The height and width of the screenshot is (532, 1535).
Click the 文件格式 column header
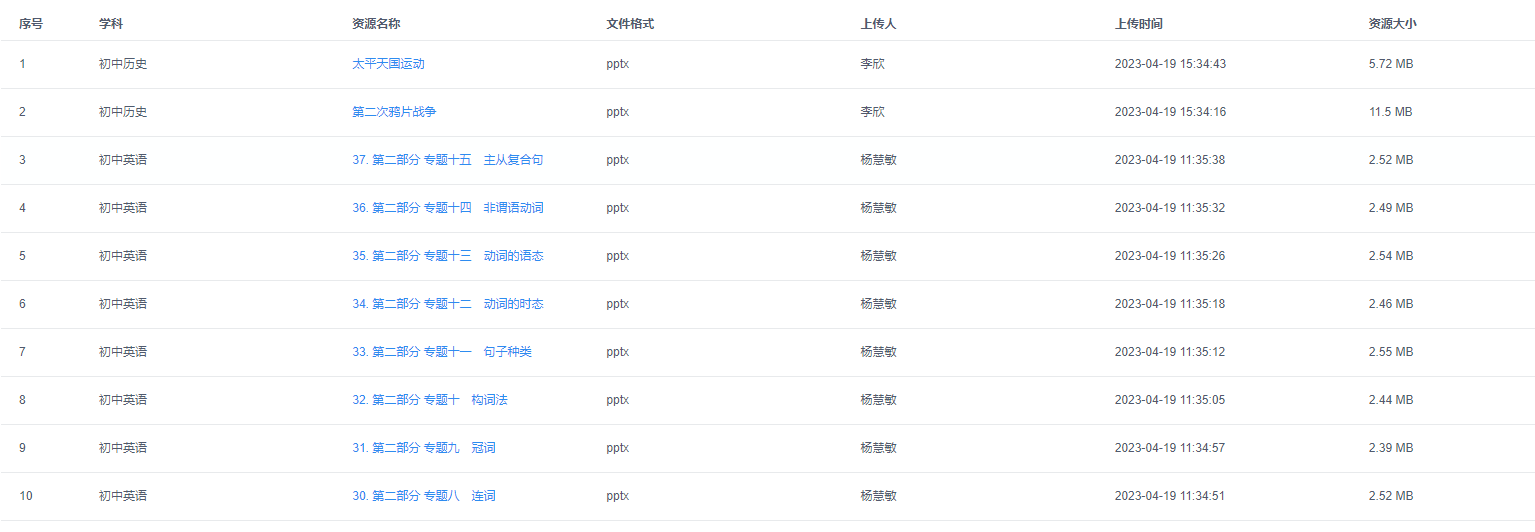coord(630,23)
